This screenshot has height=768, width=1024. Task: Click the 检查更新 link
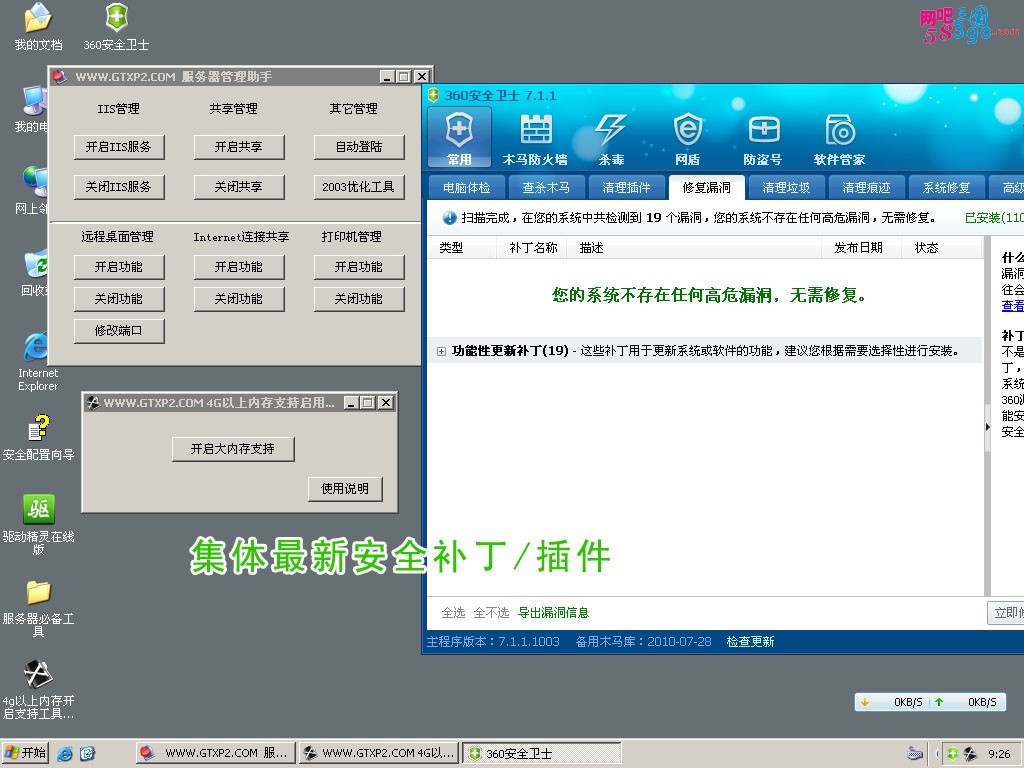(x=750, y=642)
